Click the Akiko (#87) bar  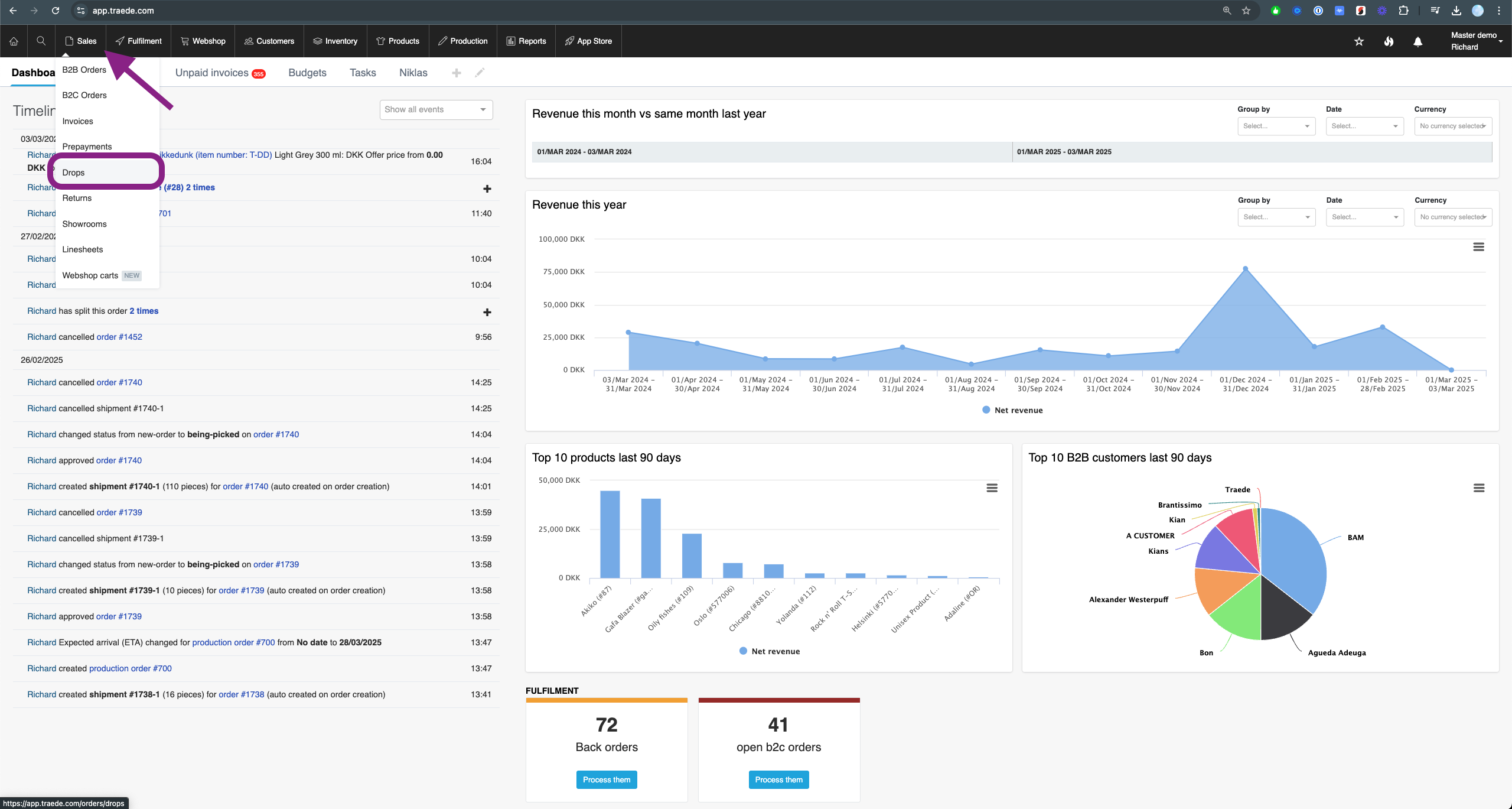coord(610,534)
